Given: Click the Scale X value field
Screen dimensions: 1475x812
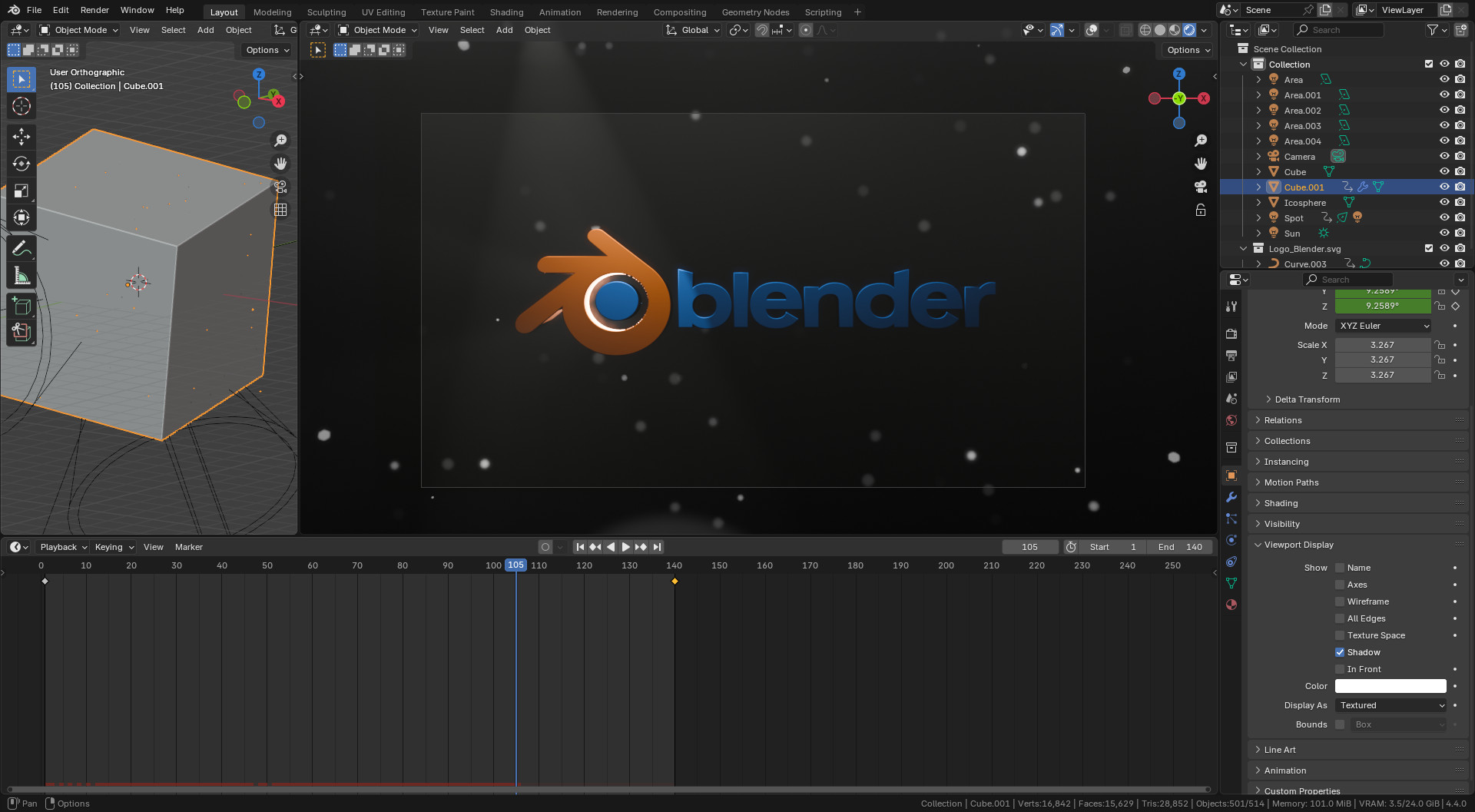Looking at the screenshot, I should tap(1382, 345).
